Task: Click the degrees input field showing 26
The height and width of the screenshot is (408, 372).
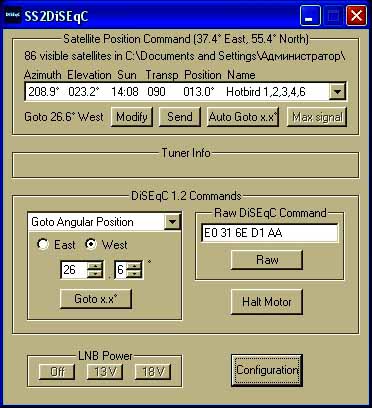Action: tap(74, 270)
